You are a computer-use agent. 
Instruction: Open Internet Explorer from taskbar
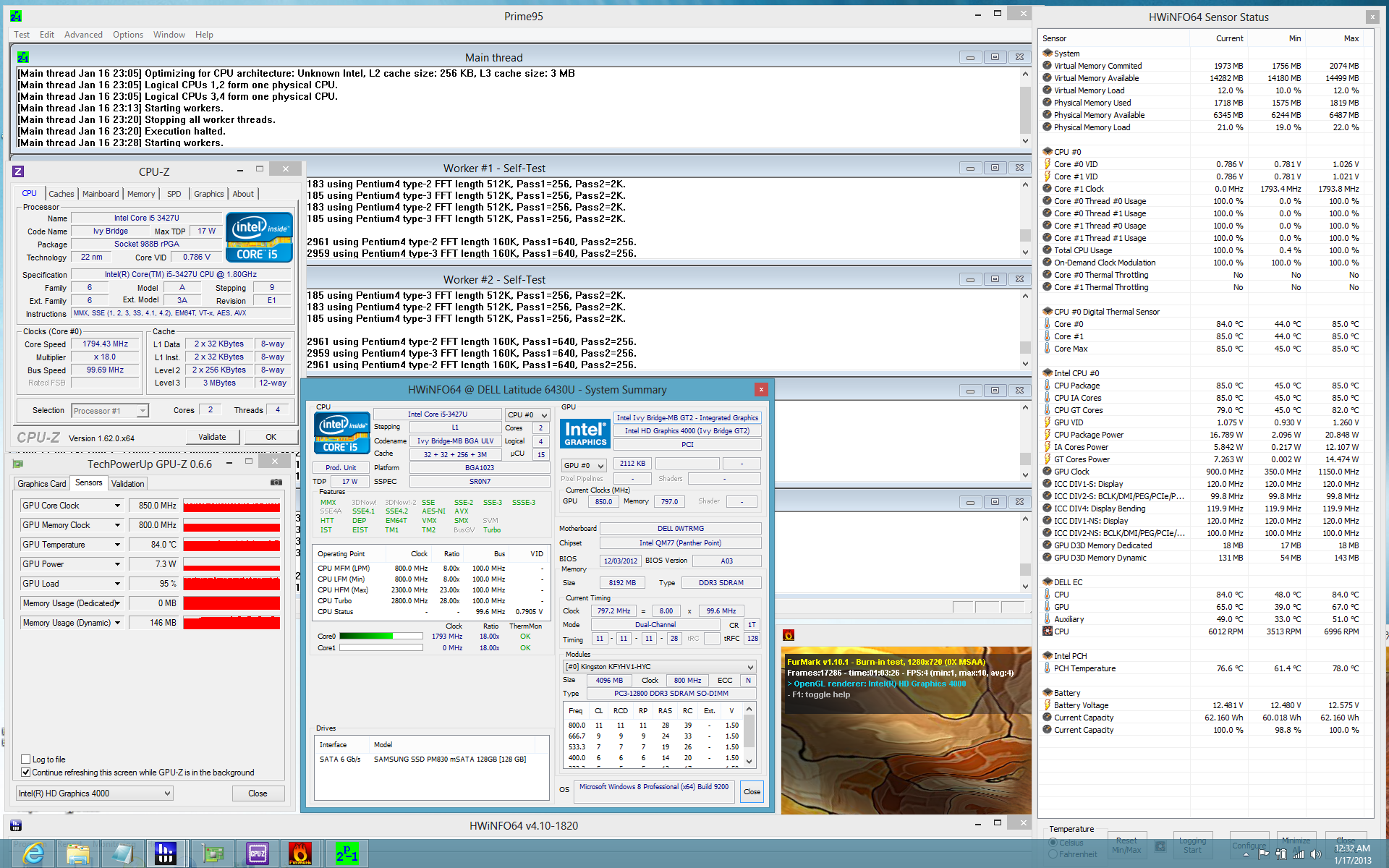coord(33,854)
